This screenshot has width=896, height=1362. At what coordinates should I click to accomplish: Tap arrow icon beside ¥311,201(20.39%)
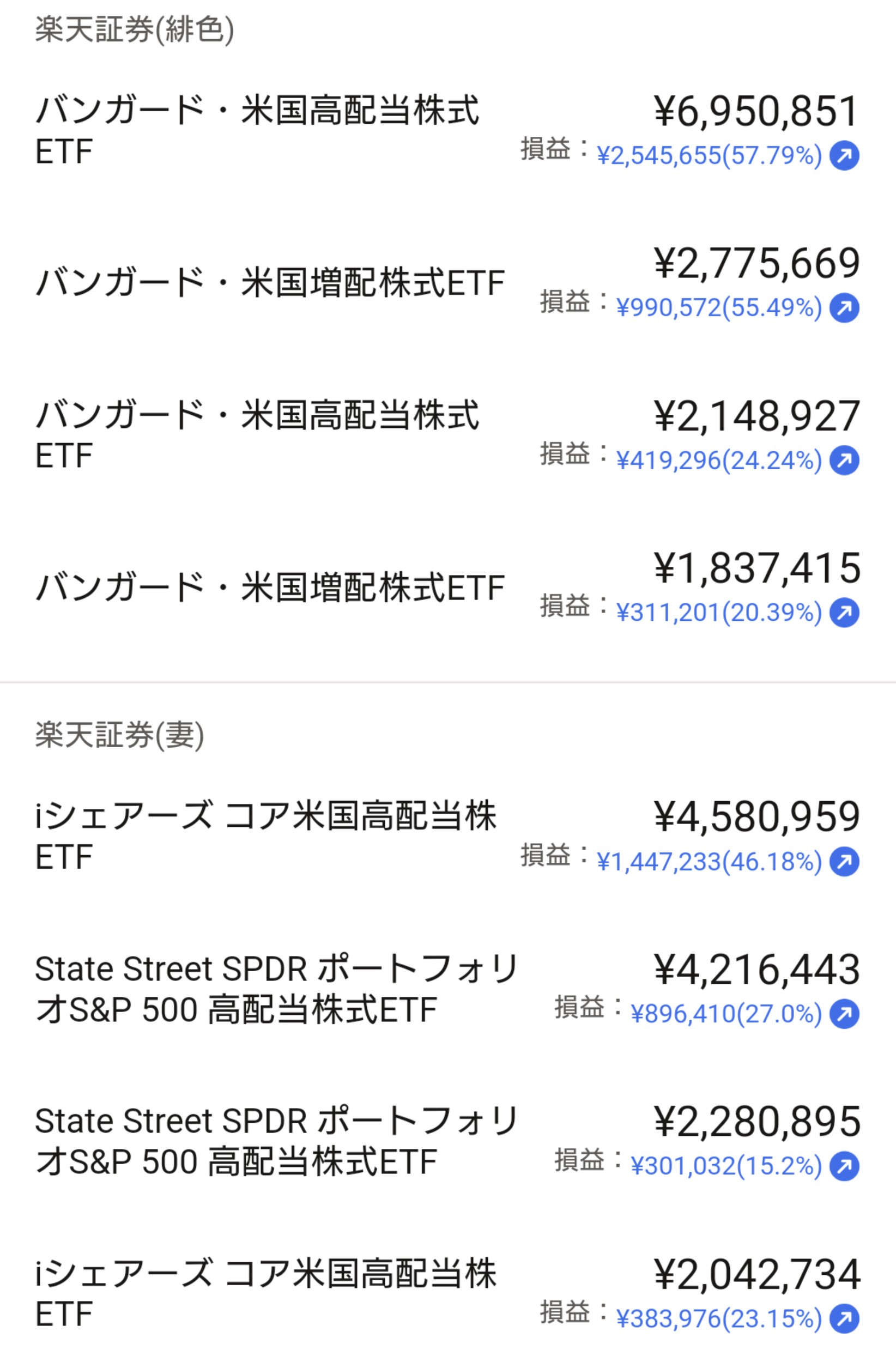[845, 613]
